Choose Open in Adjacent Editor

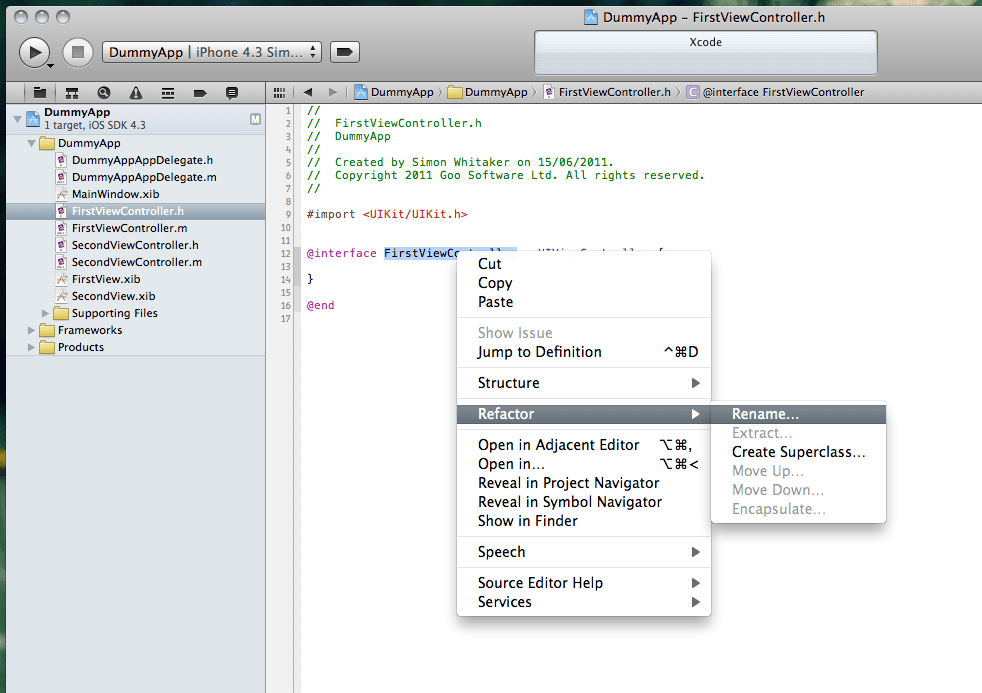pyautogui.click(x=584, y=445)
